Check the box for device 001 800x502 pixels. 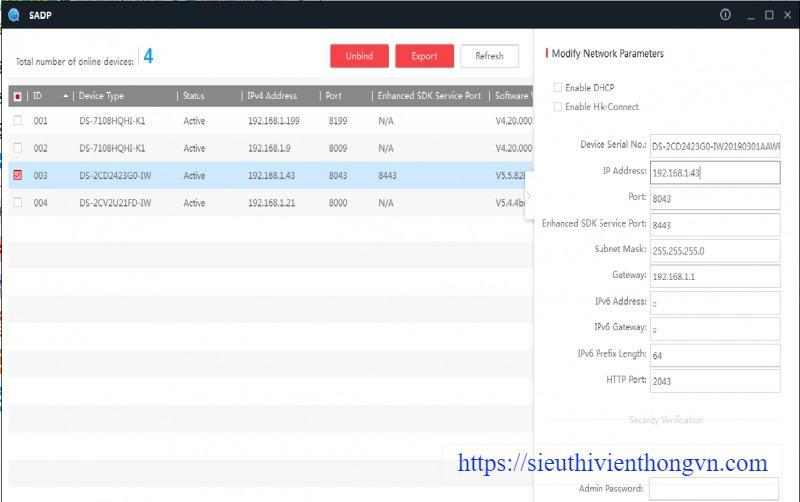(x=17, y=121)
